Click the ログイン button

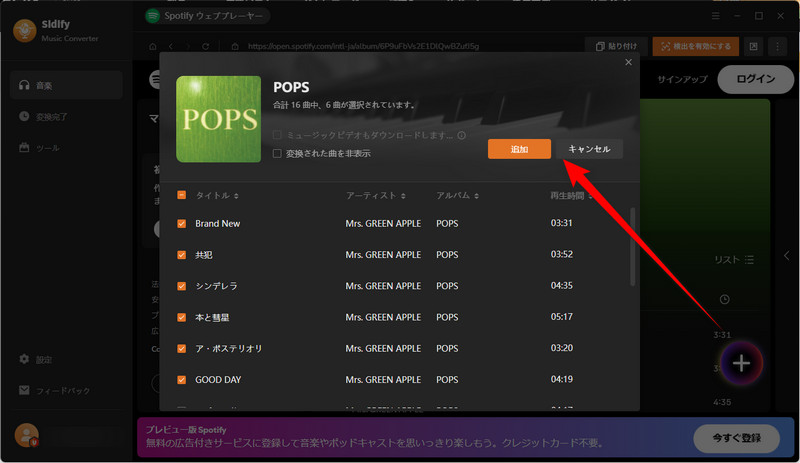coord(756,79)
